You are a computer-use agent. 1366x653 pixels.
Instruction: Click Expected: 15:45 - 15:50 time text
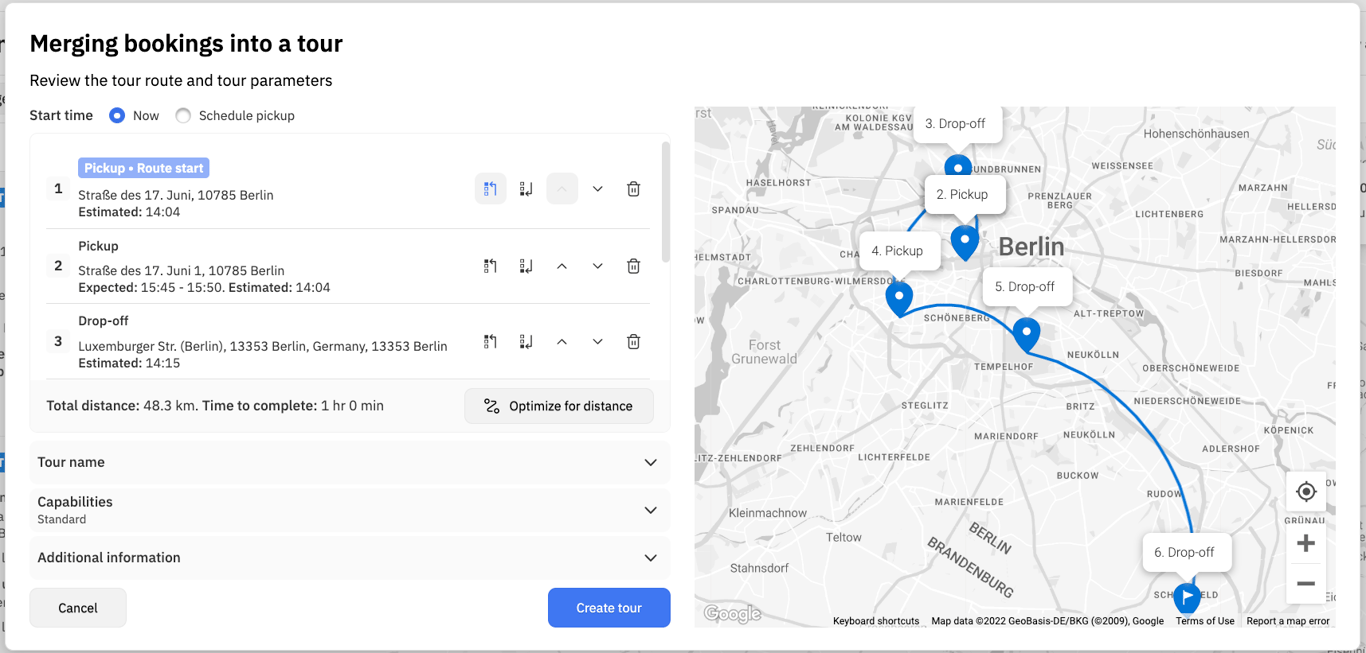(151, 288)
